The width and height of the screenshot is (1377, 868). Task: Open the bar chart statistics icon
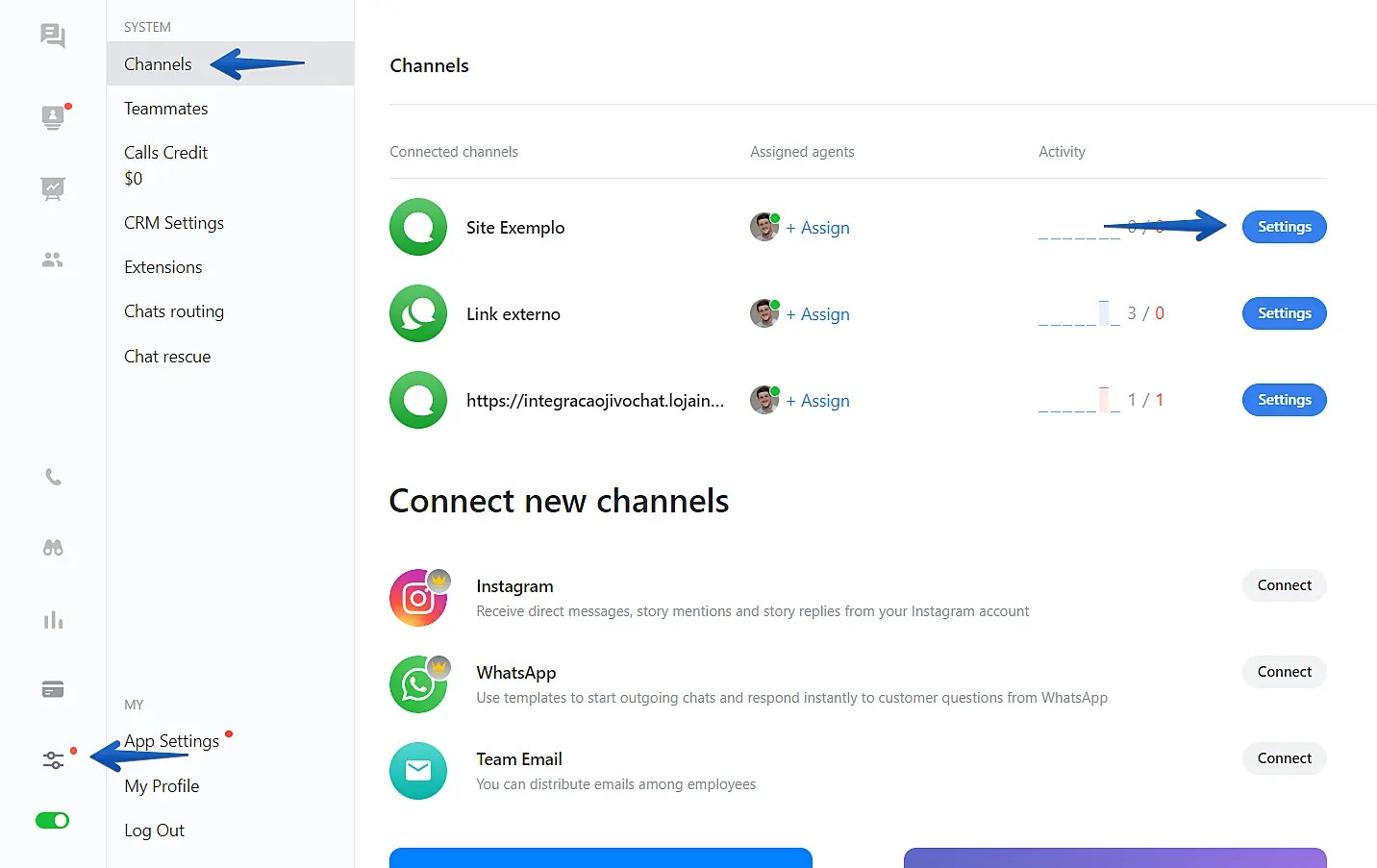[53, 620]
